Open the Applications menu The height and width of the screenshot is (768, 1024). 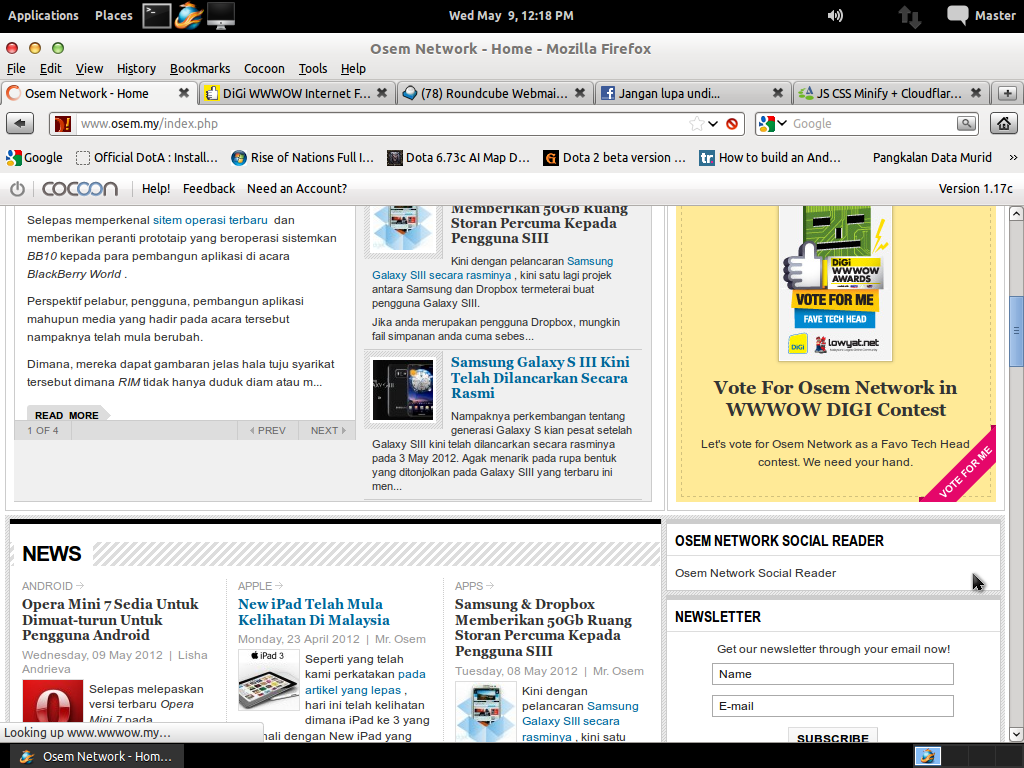[x=43, y=16]
